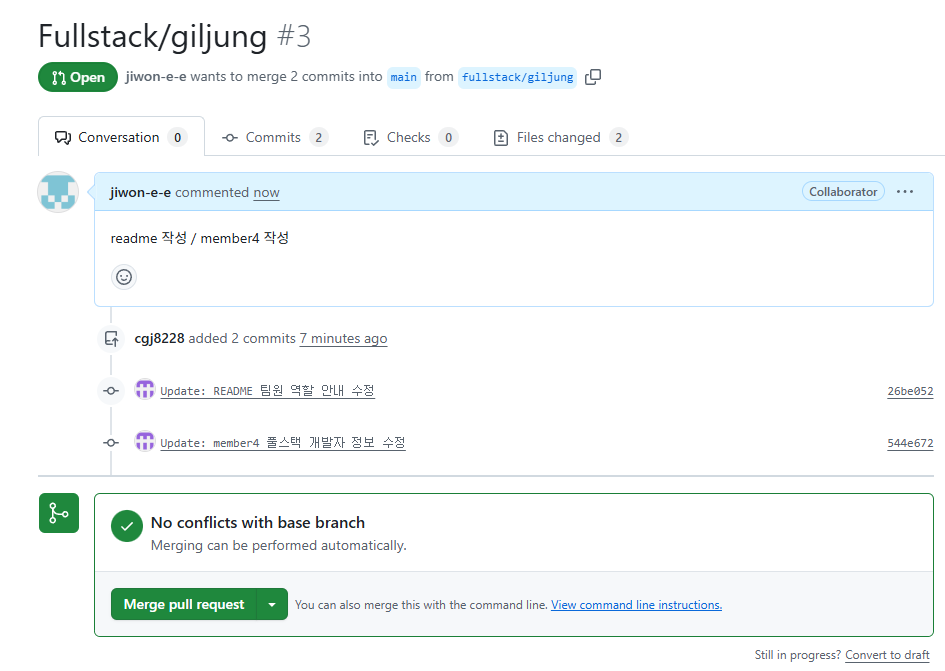The image size is (945, 671).
Task: Copy the fullstack/giljung branch name icon
Action: coord(593,77)
